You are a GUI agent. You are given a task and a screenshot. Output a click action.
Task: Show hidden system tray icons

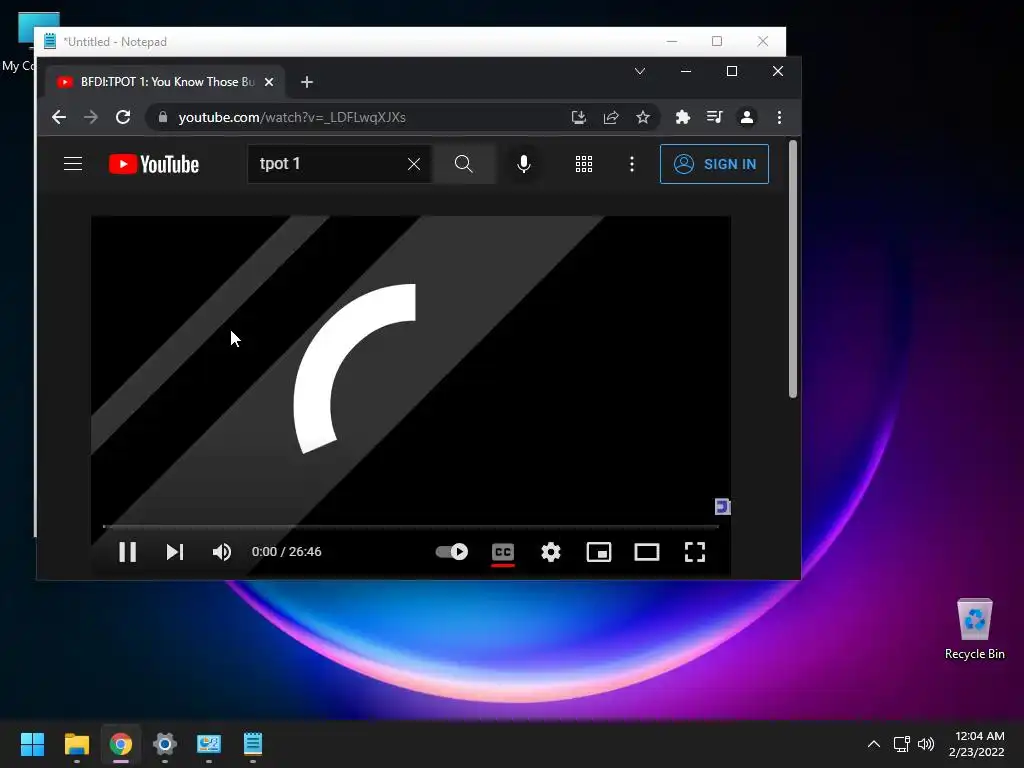[x=874, y=744]
